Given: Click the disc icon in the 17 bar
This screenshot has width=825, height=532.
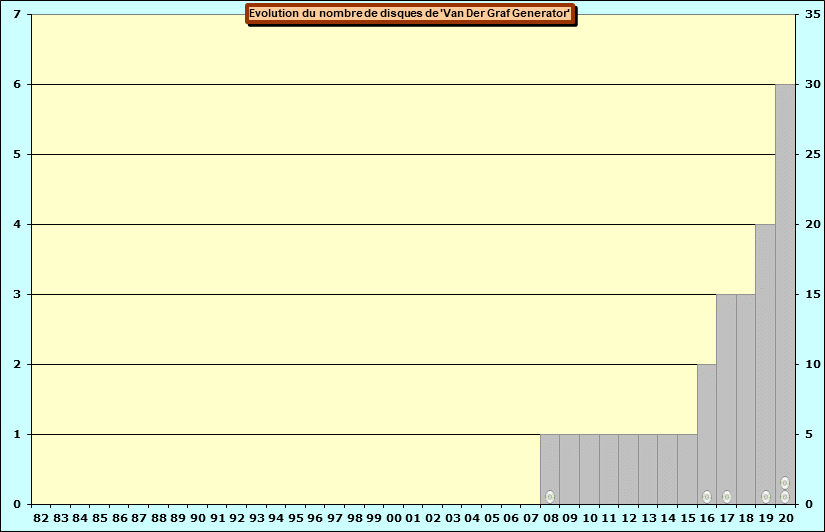Looking at the screenshot, I should (727, 496).
